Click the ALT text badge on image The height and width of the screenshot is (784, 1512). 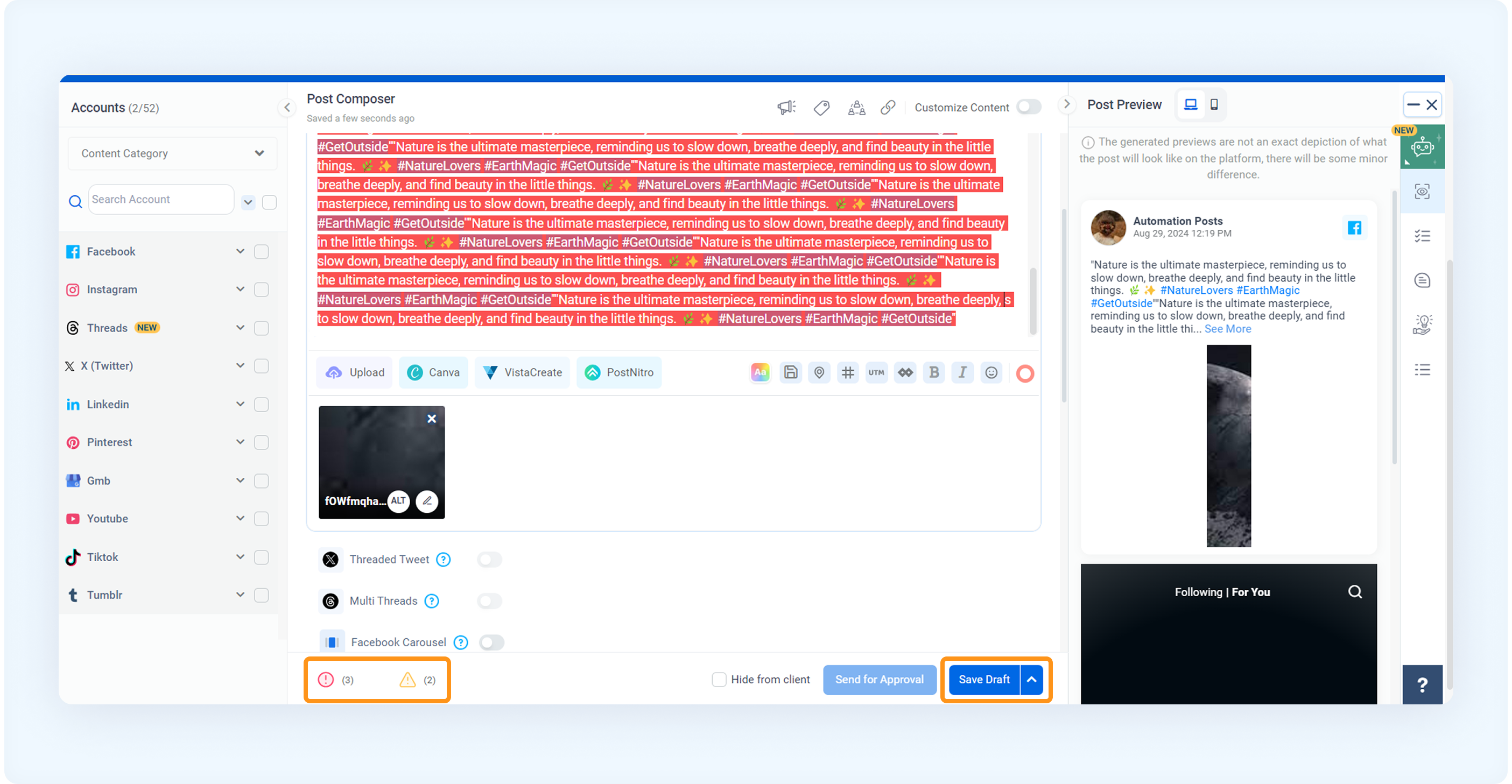click(x=398, y=501)
